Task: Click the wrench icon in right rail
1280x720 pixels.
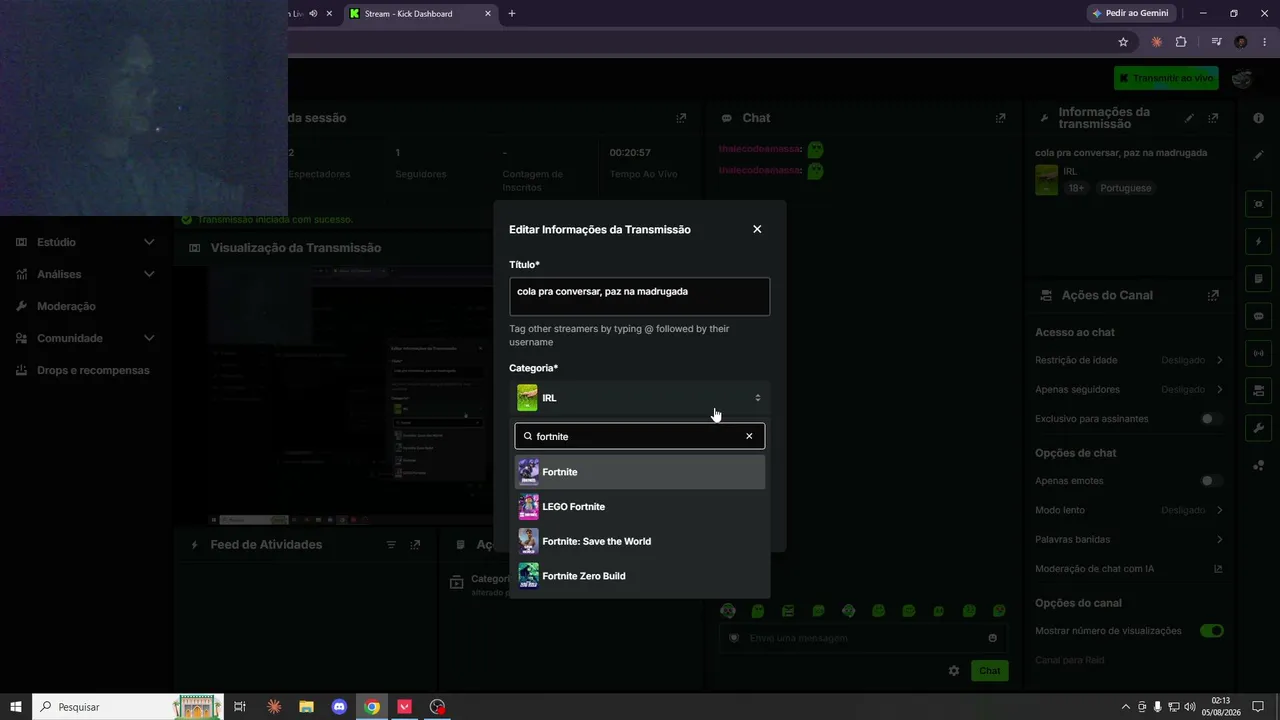Action: tap(1258, 428)
